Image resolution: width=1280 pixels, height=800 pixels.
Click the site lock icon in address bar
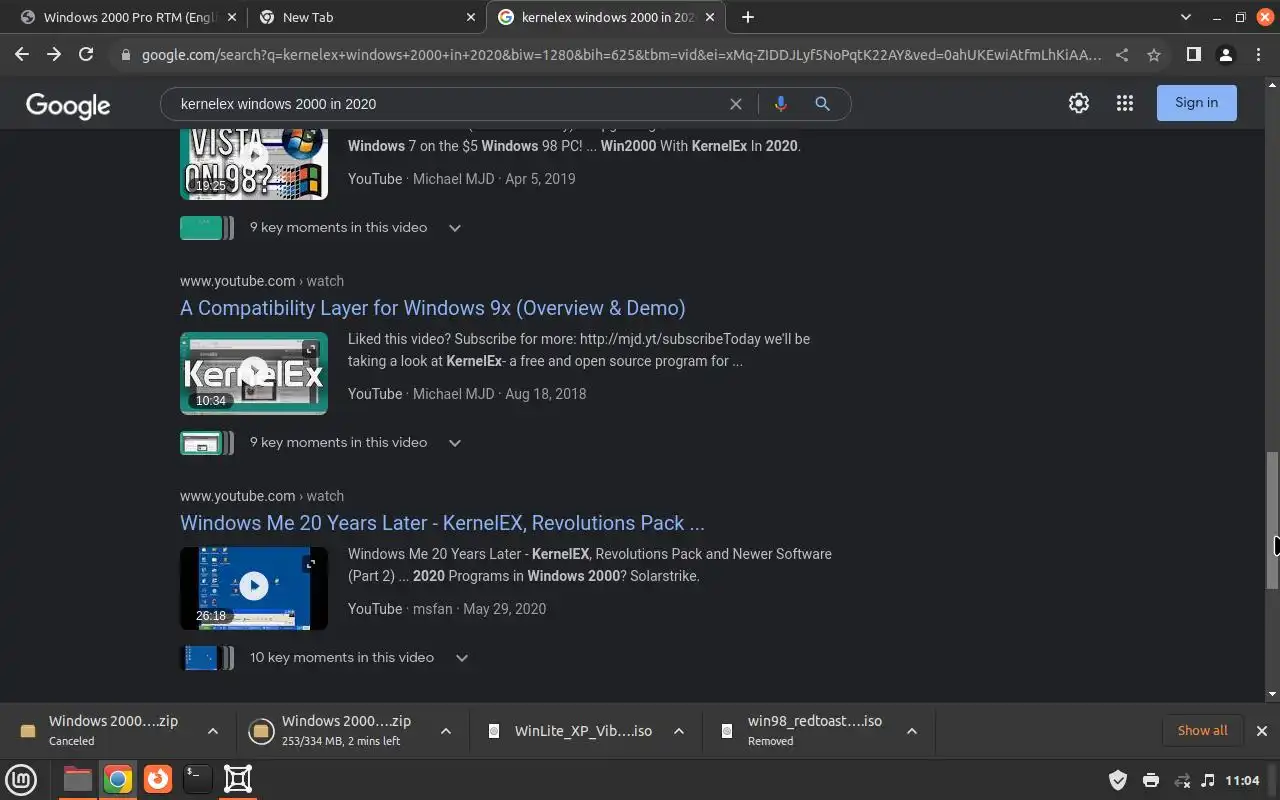coord(126,55)
